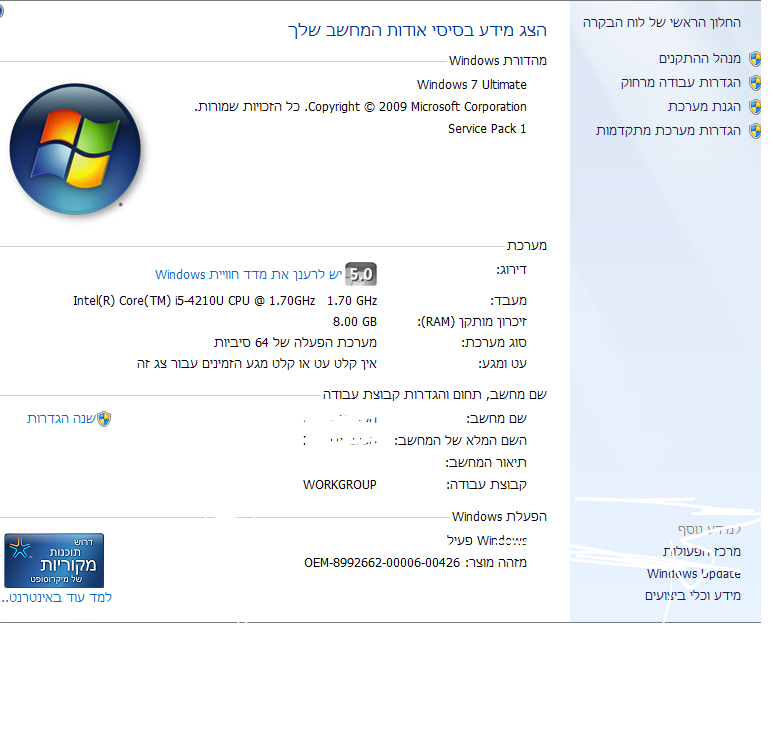
Task: Open System protection link (הגנת מערכת)
Action: click(704, 106)
